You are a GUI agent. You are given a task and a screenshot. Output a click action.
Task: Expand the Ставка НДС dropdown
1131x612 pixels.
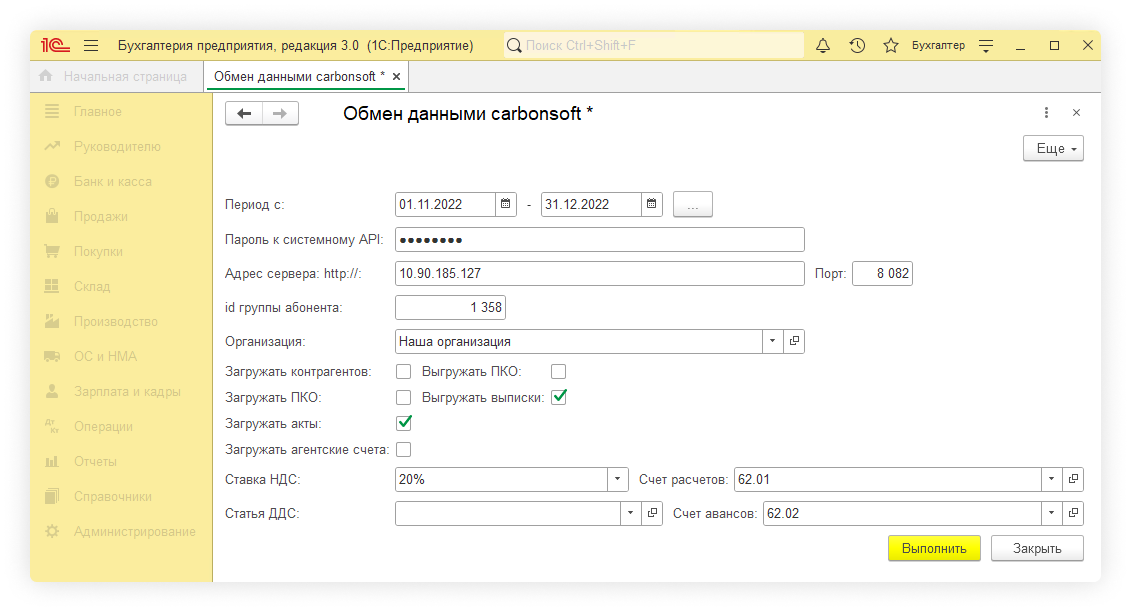coord(618,480)
